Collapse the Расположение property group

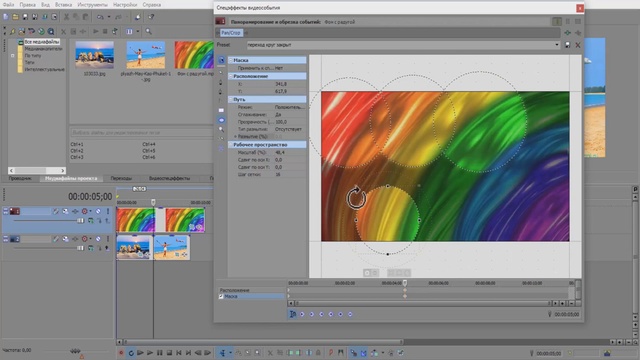(x=231, y=76)
